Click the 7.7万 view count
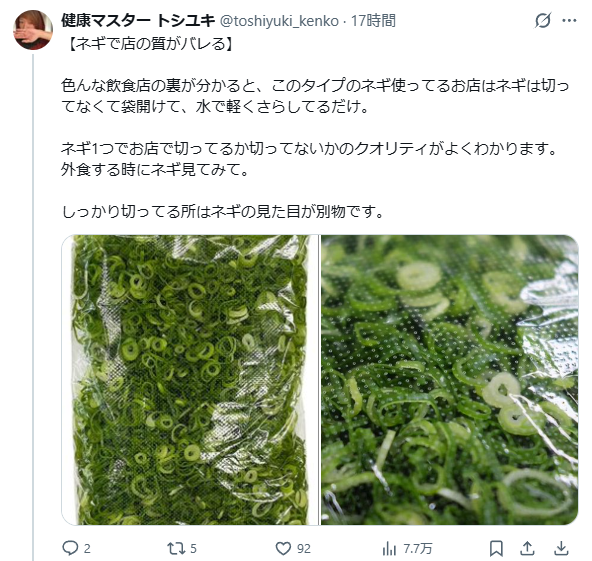592x561 pixels. pyautogui.click(x=418, y=549)
